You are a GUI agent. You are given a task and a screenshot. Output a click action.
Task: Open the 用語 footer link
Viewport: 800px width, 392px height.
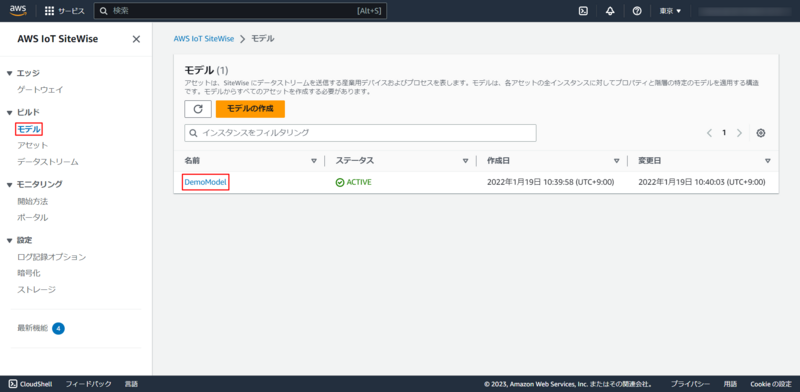pos(730,384)
